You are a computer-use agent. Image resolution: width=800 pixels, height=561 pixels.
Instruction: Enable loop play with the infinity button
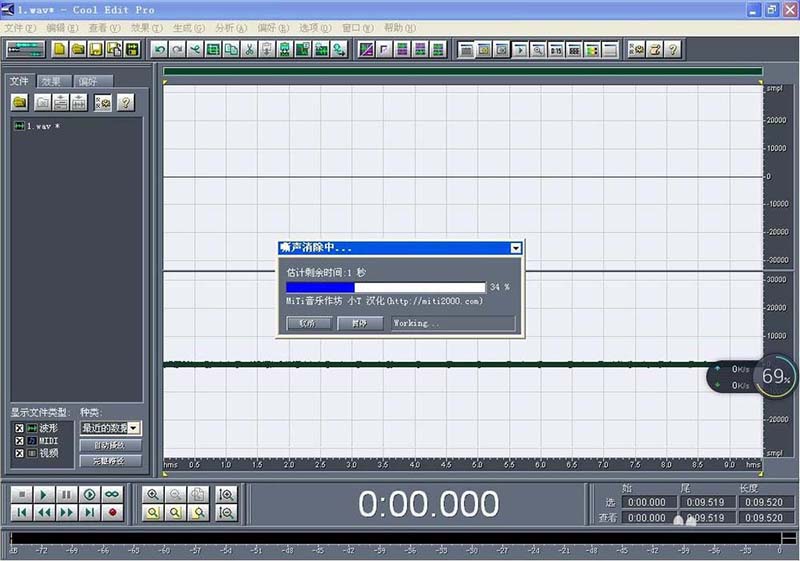(x=112, y=494)
